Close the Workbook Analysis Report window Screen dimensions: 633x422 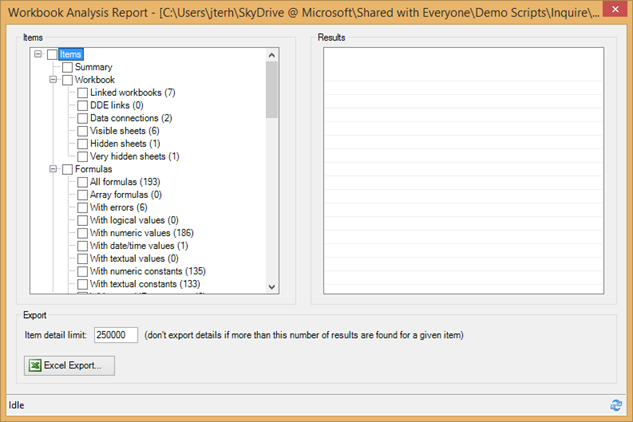point(615,9)
